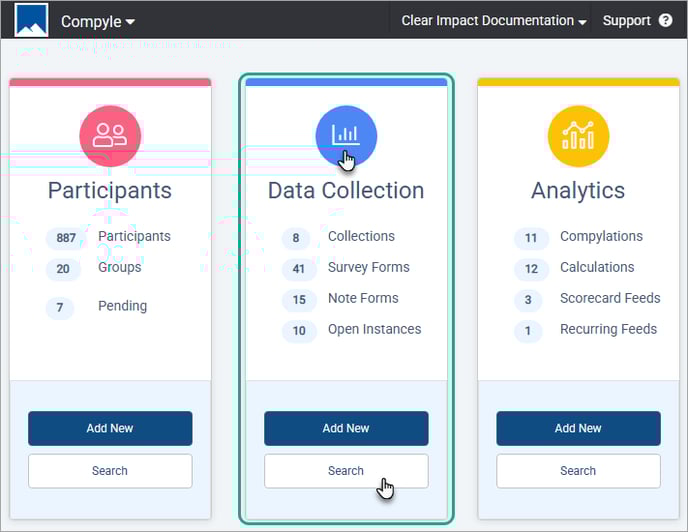
Task: Open the 41 Survey Forms link
Action: point(368,268)
